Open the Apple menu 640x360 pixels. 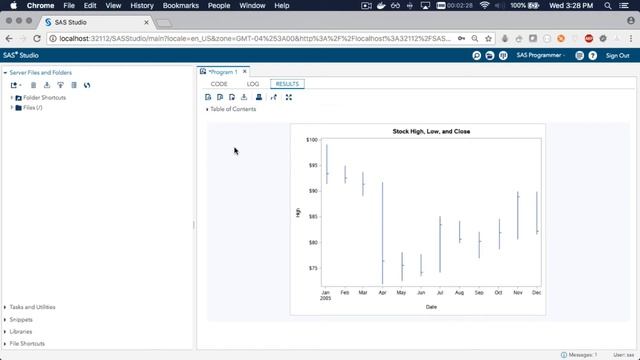13,6
